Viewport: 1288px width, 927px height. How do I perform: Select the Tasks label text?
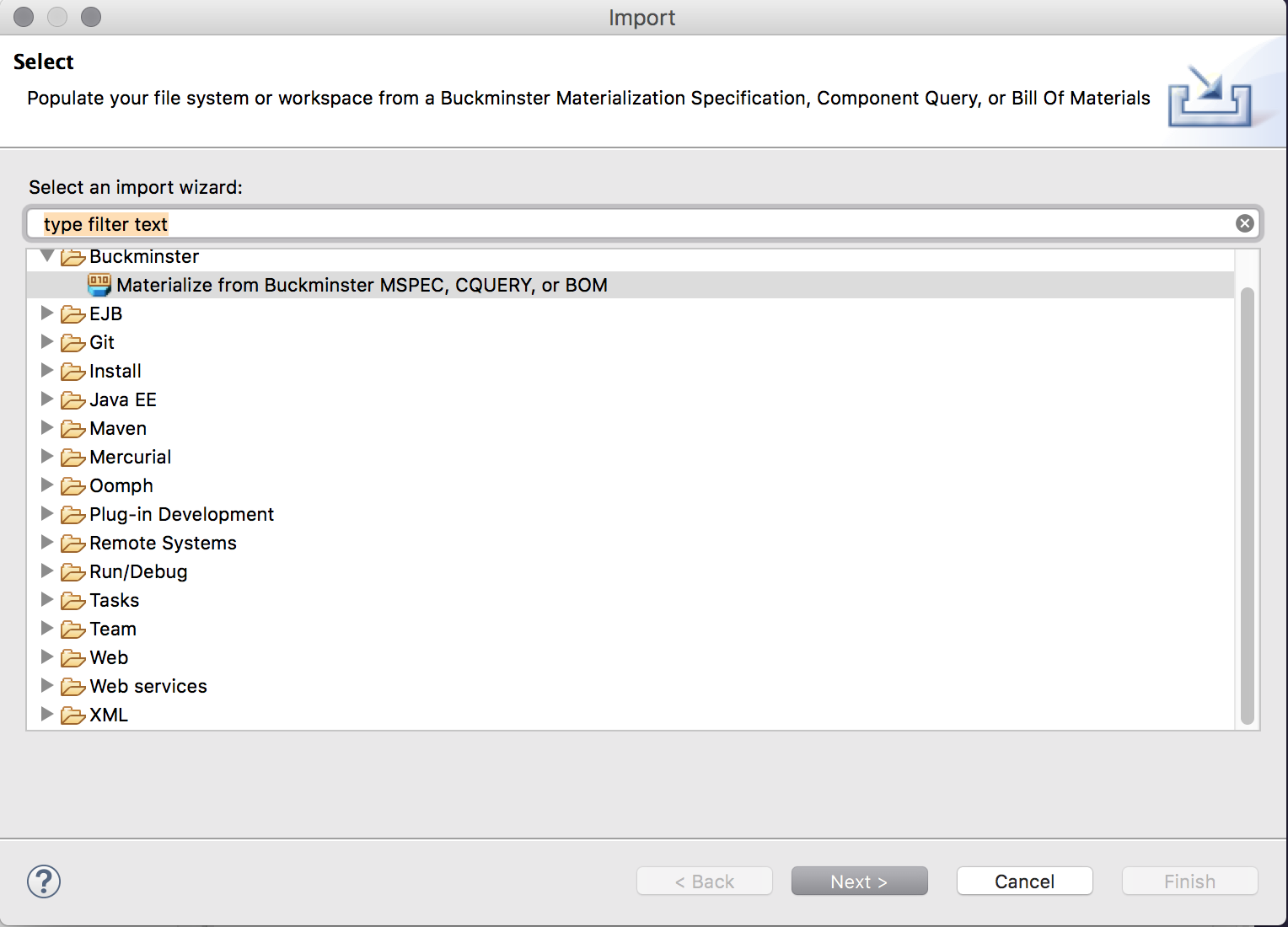(115, 600)
